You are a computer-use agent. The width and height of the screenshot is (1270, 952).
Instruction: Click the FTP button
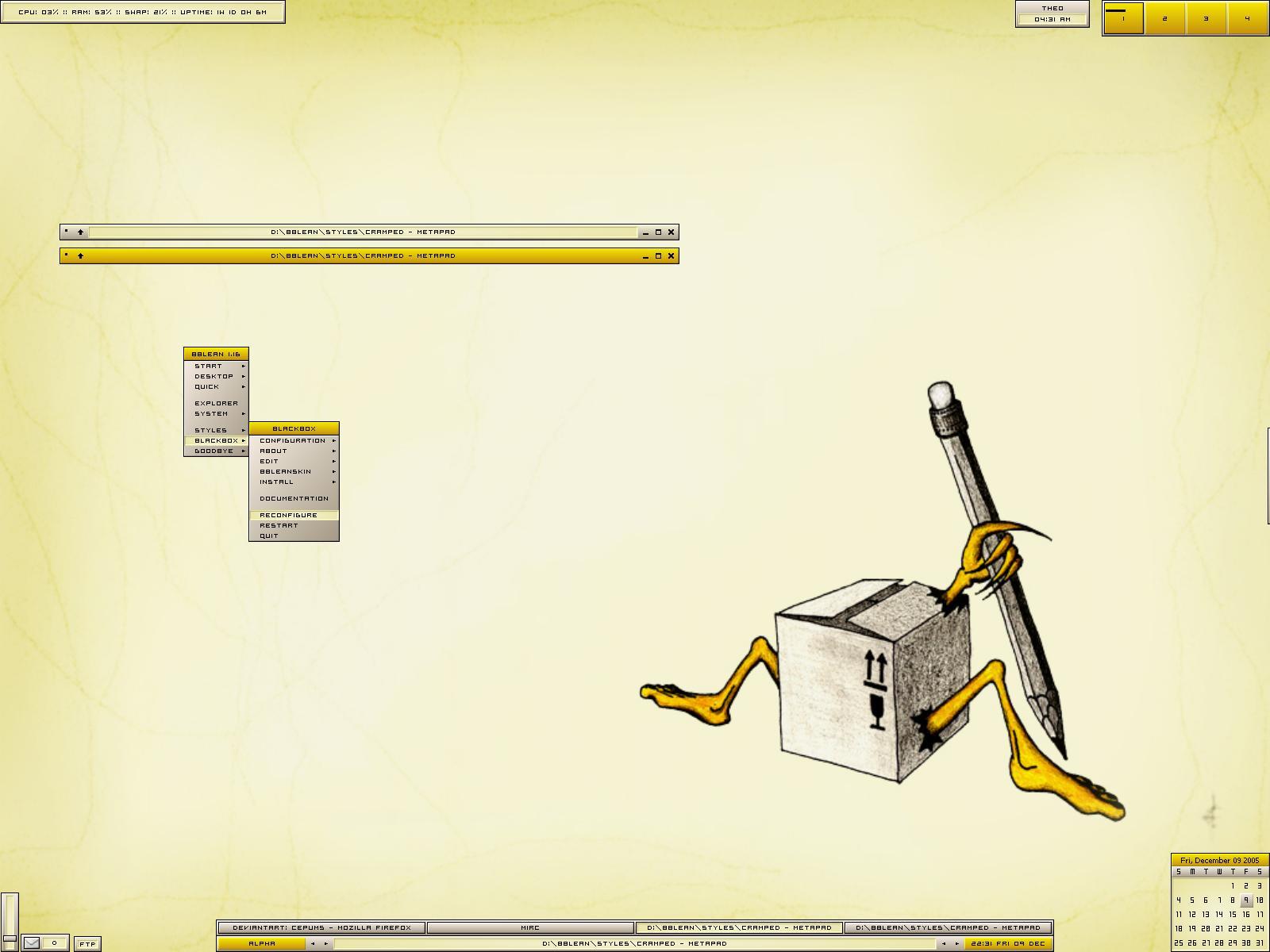pyautogui.click(x=87, y=944)
